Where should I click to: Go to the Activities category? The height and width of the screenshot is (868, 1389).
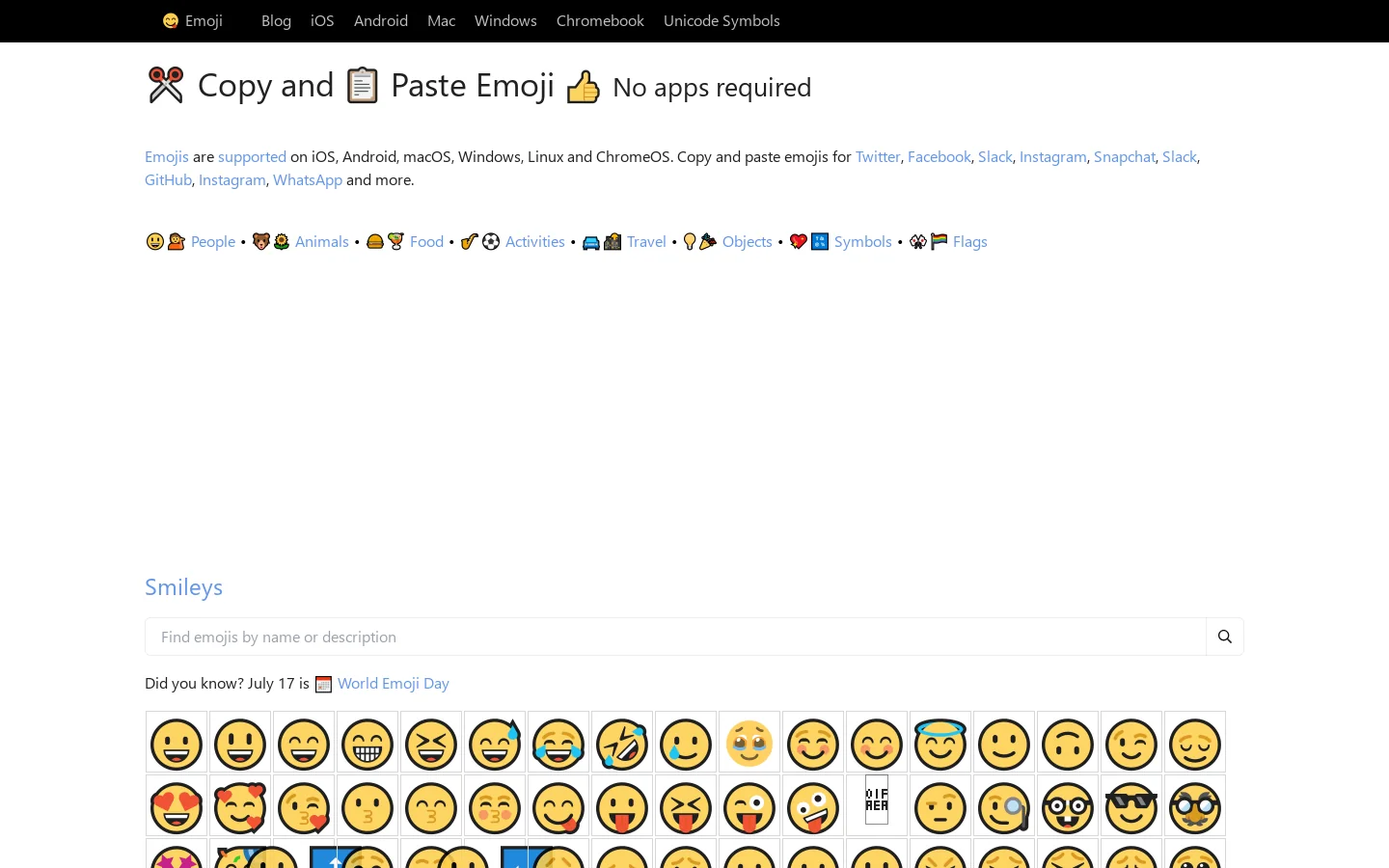coord(535,241)
